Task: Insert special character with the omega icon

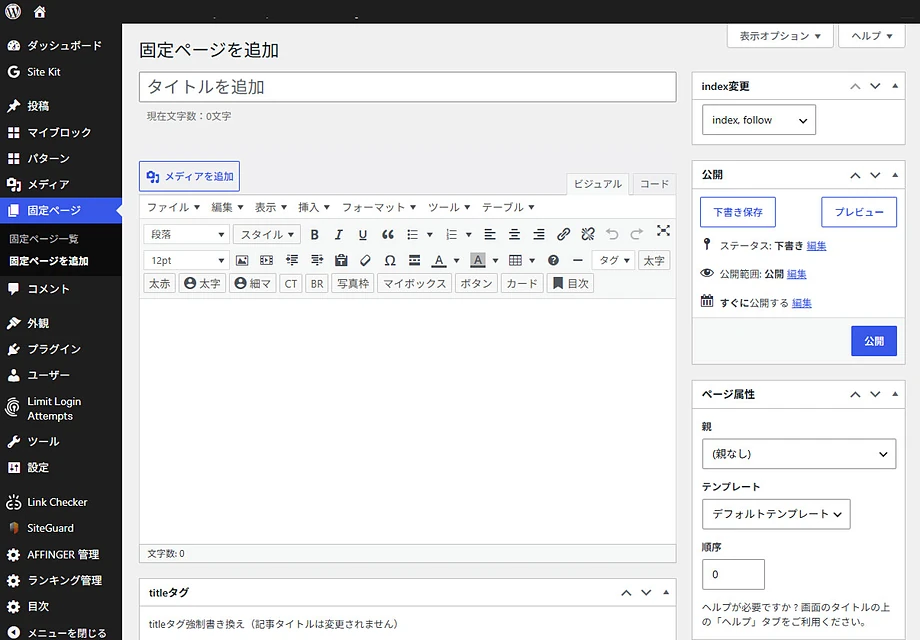Action: click(x=390, y=260)
